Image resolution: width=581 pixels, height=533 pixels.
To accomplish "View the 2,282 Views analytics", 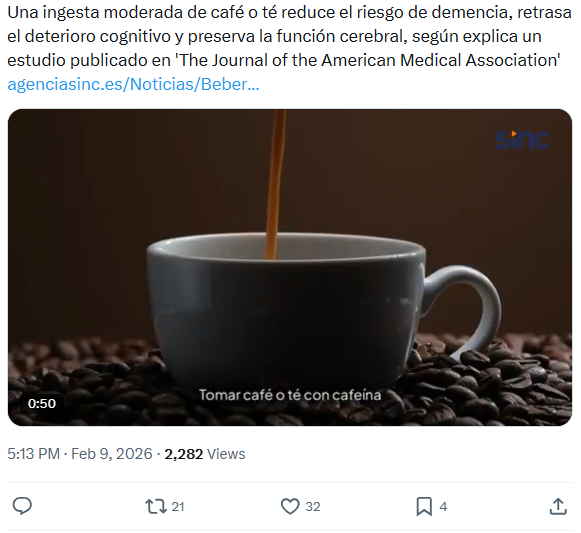I will coord(205,454).
